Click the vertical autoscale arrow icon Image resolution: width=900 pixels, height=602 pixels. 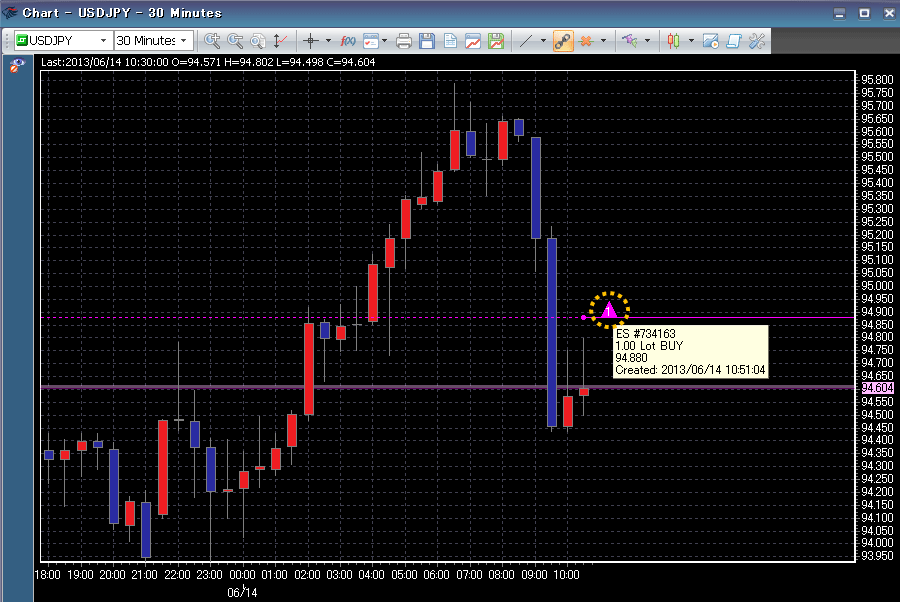coord(280,41)
